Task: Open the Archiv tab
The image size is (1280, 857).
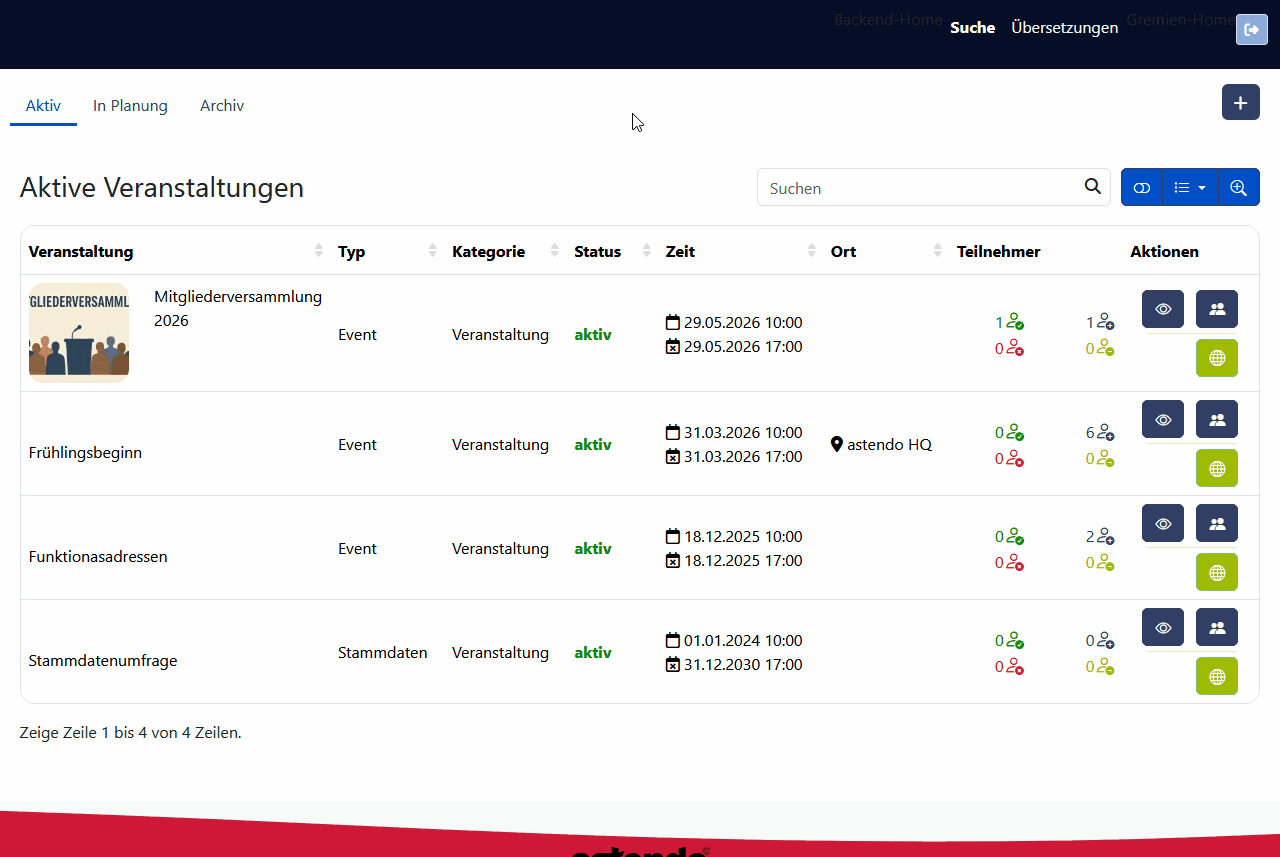Action: pyautogui.click(x=222, y=106)
